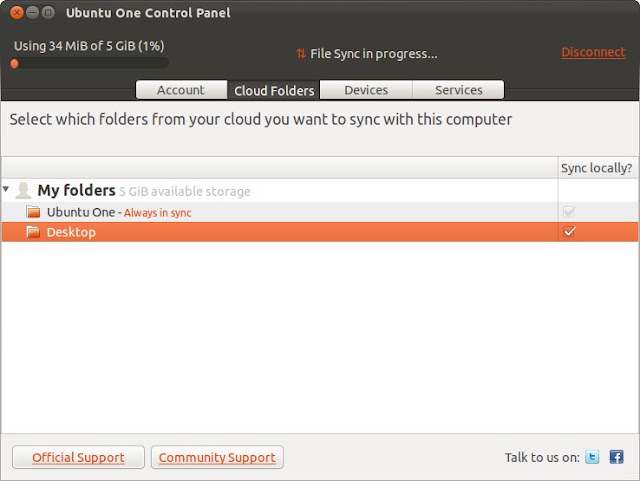This screenshot has width=640, height=481.
Task: Click the My folders user avatar icon
Action: point(23,191)
